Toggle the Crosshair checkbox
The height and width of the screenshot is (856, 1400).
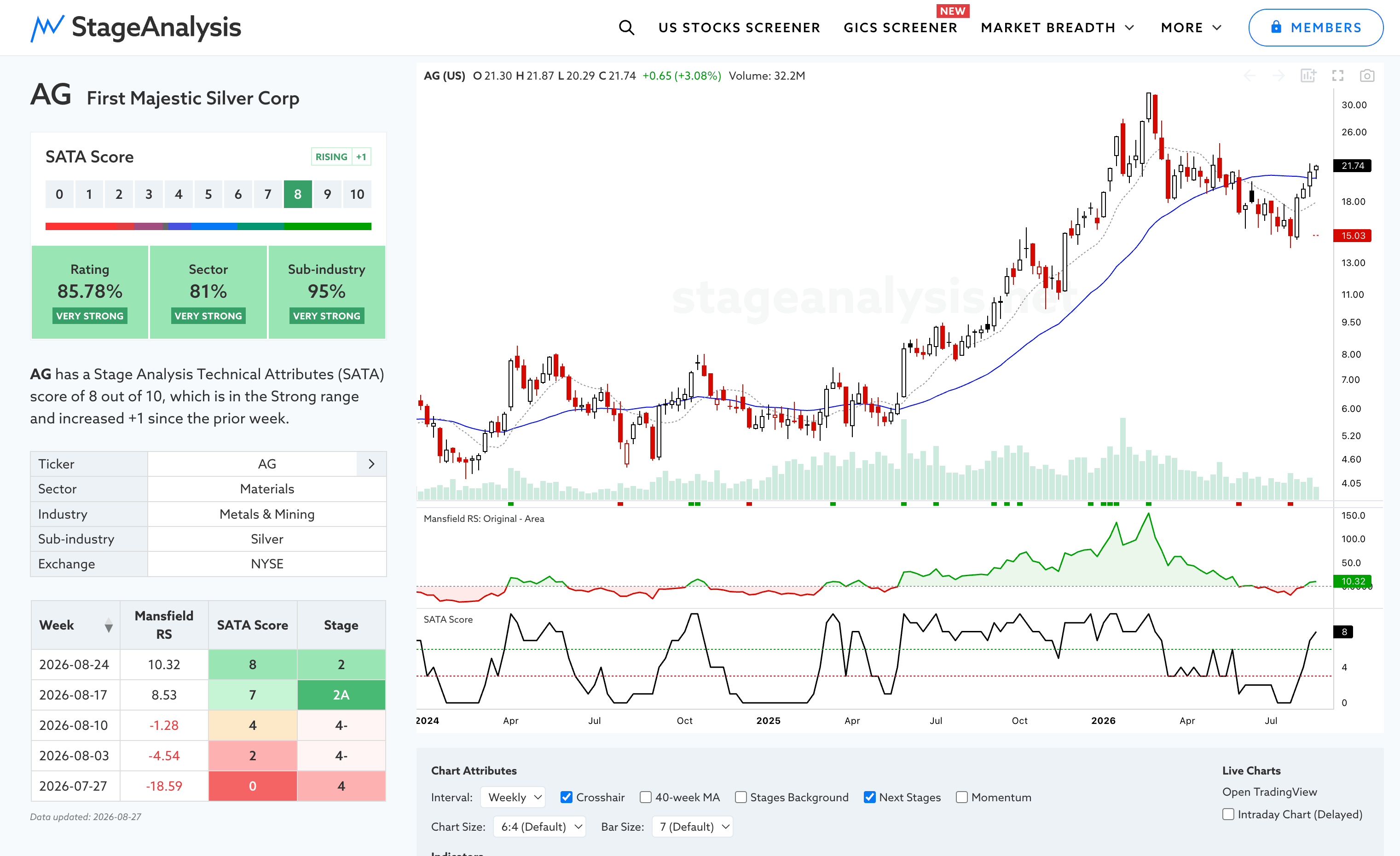pos(567,797)
